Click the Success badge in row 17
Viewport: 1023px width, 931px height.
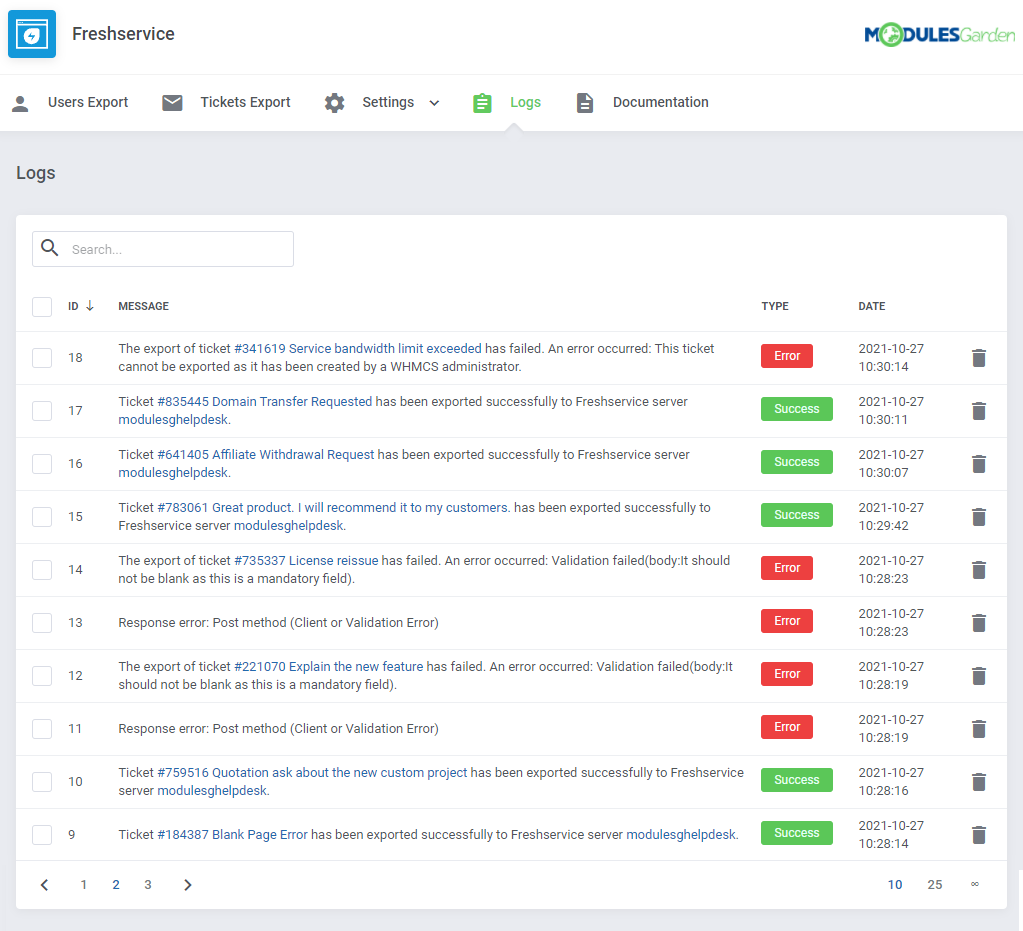click(797, 409)
